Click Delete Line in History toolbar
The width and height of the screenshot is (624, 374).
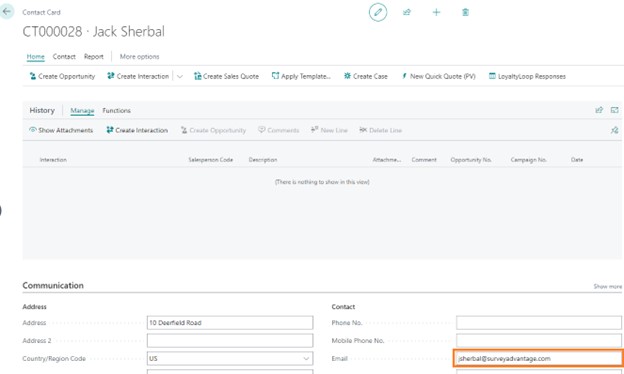tap(380, 130)
